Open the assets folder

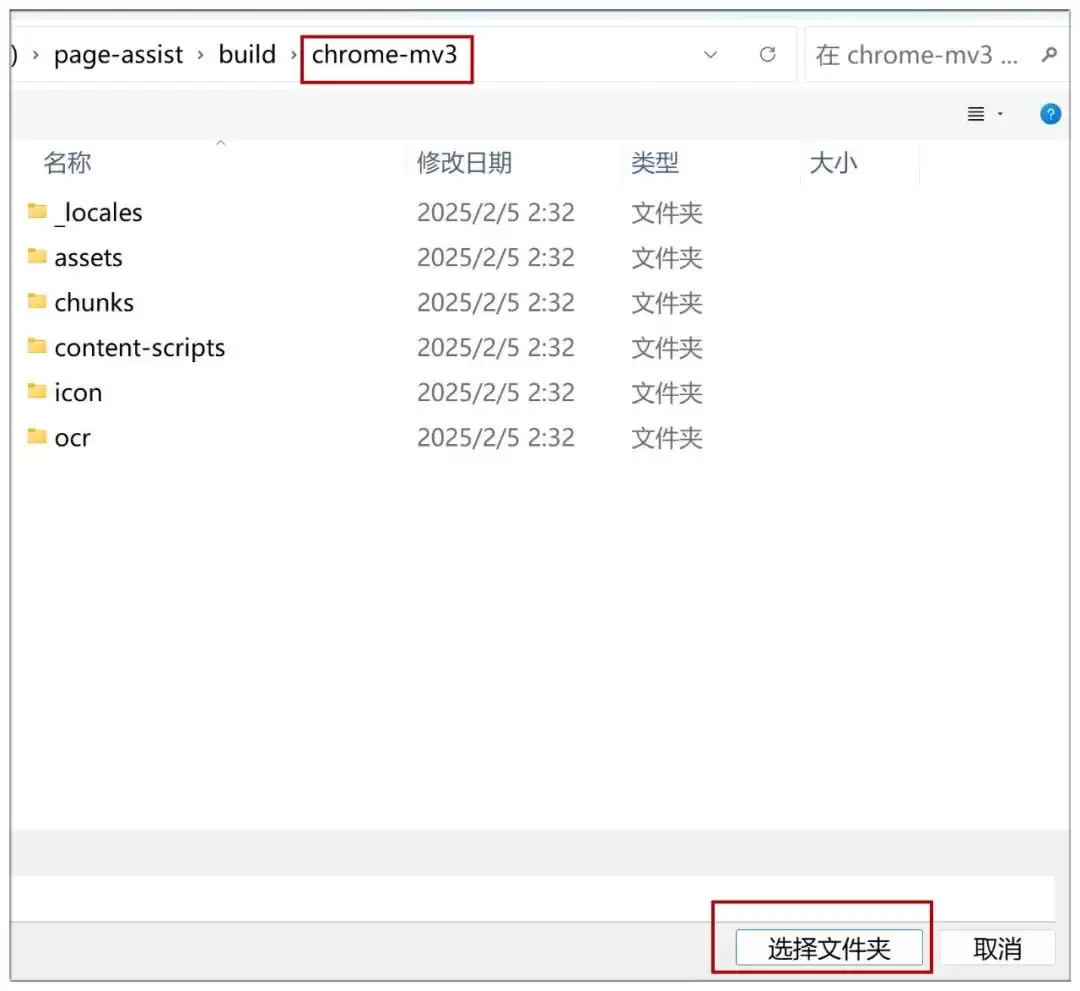pos(87,257)
